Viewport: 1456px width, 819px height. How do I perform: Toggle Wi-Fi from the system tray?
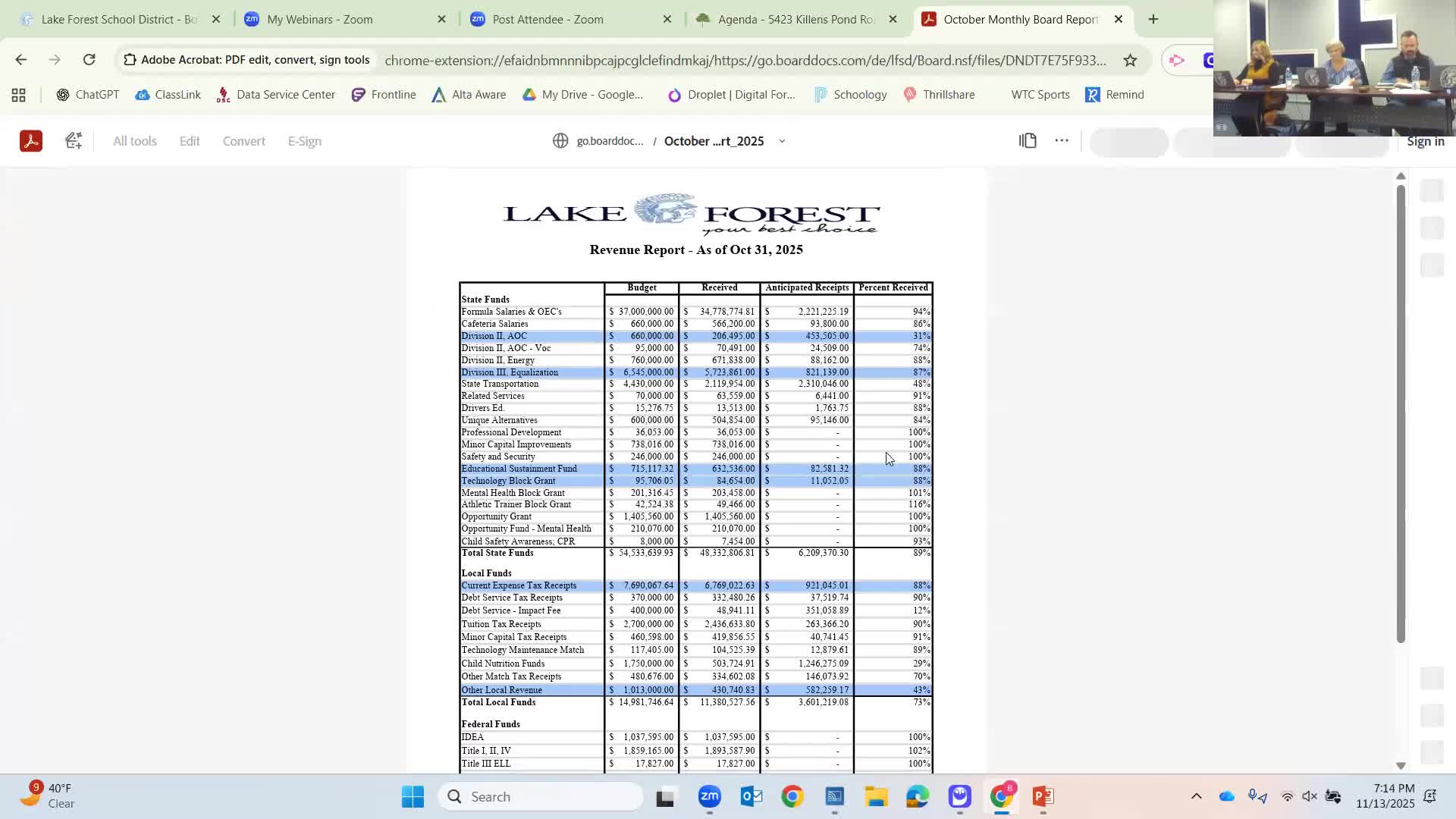(x=1287, y=796)
